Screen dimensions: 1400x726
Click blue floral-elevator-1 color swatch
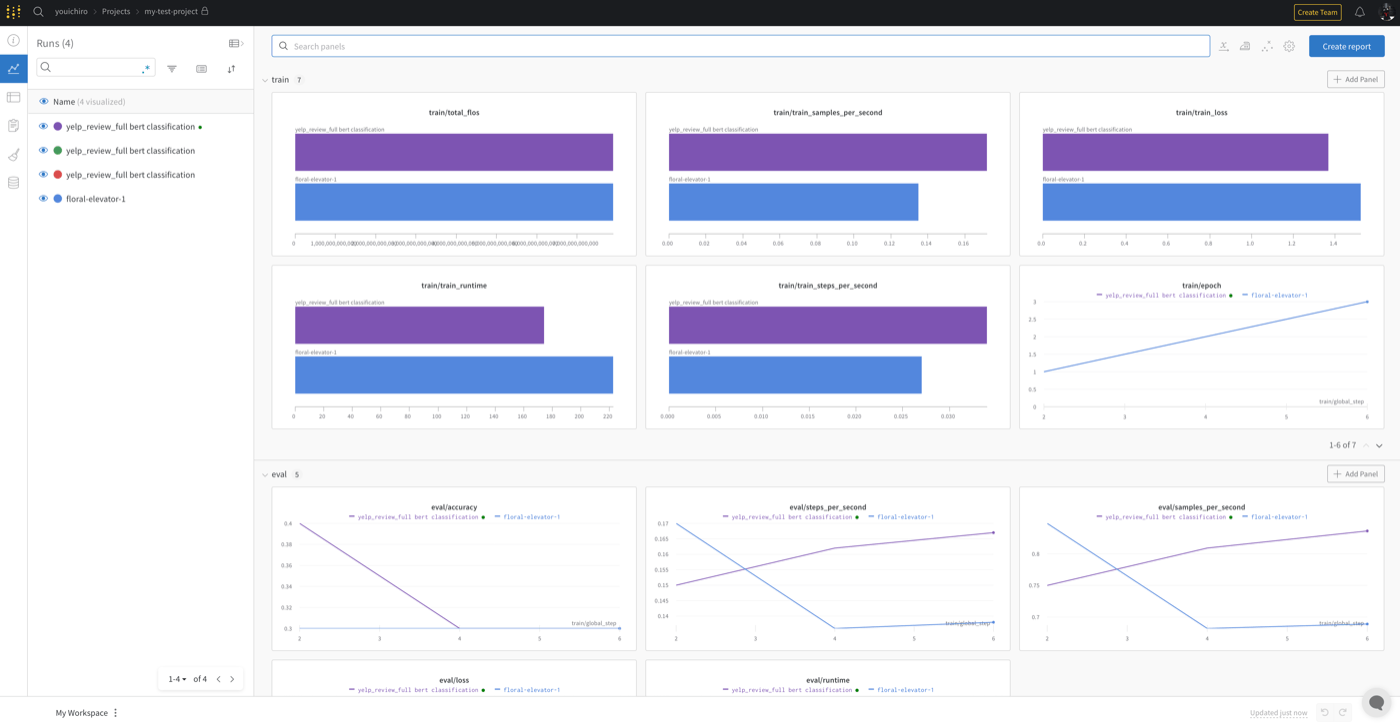click(x=58, y=199)
